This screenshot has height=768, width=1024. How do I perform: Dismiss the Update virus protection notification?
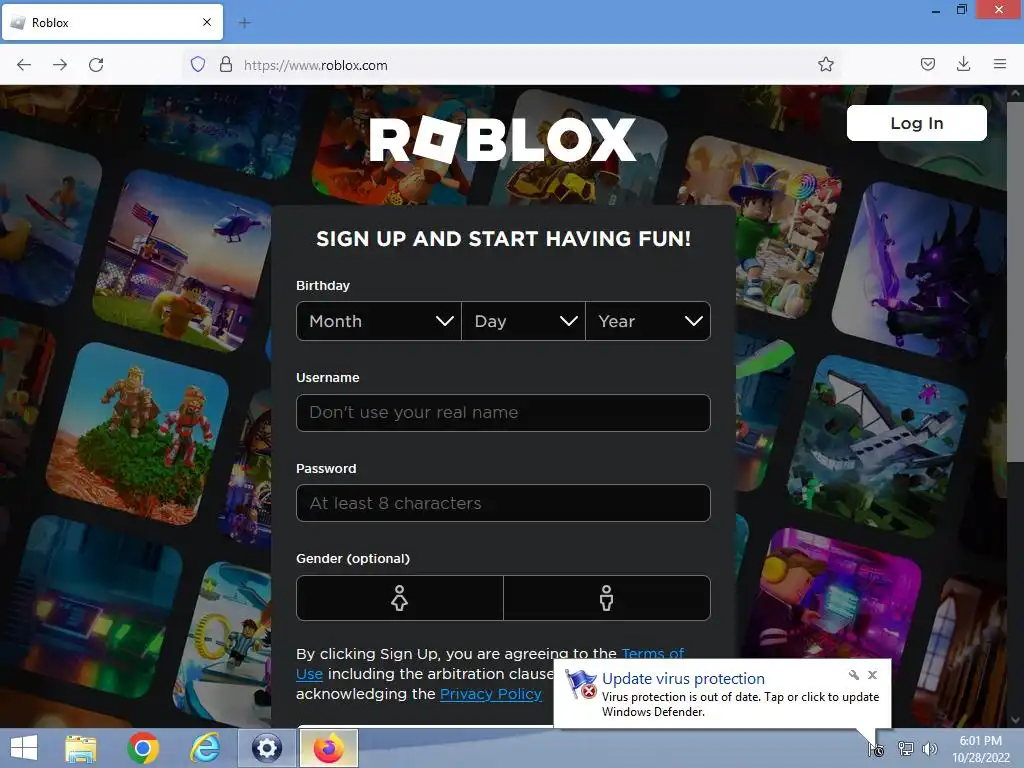pos(872,675)
